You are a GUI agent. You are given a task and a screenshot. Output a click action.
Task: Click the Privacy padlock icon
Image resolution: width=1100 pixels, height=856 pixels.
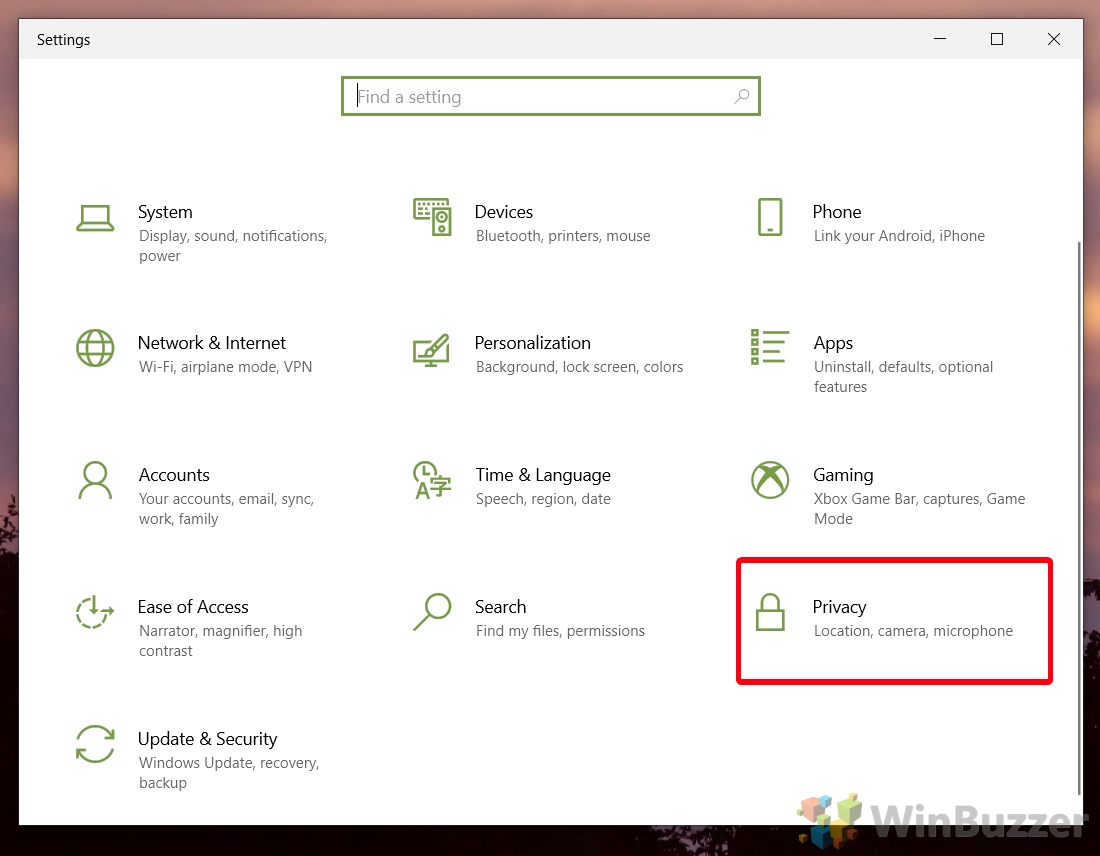pyautogui.click(x=770, y=612)
